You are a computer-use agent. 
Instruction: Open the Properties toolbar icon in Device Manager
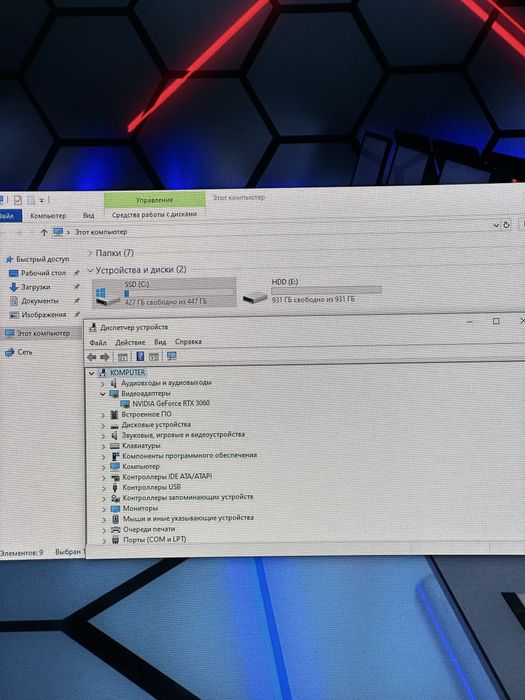click(123, 357)
